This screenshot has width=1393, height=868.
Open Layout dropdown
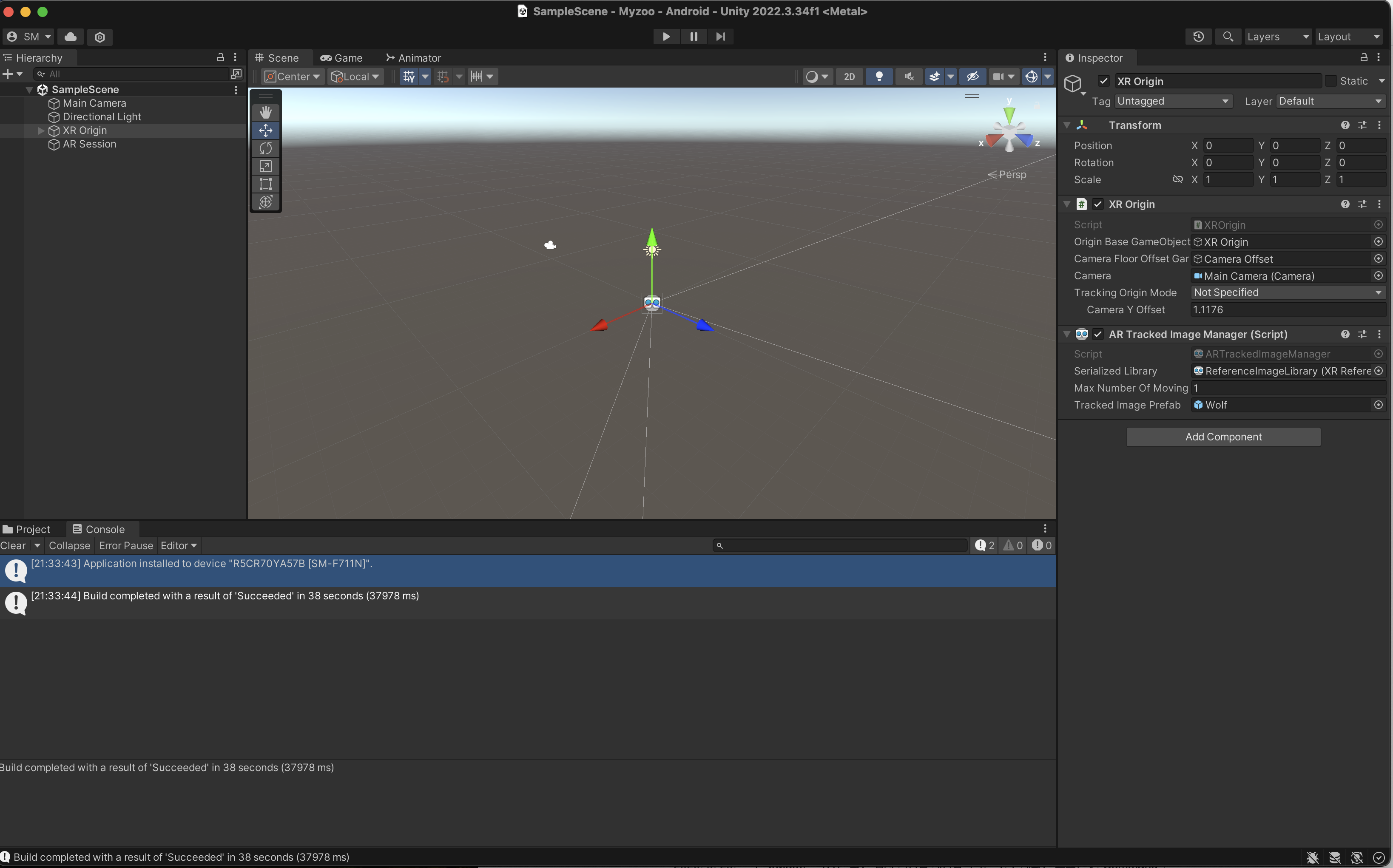pos(1348,37)
